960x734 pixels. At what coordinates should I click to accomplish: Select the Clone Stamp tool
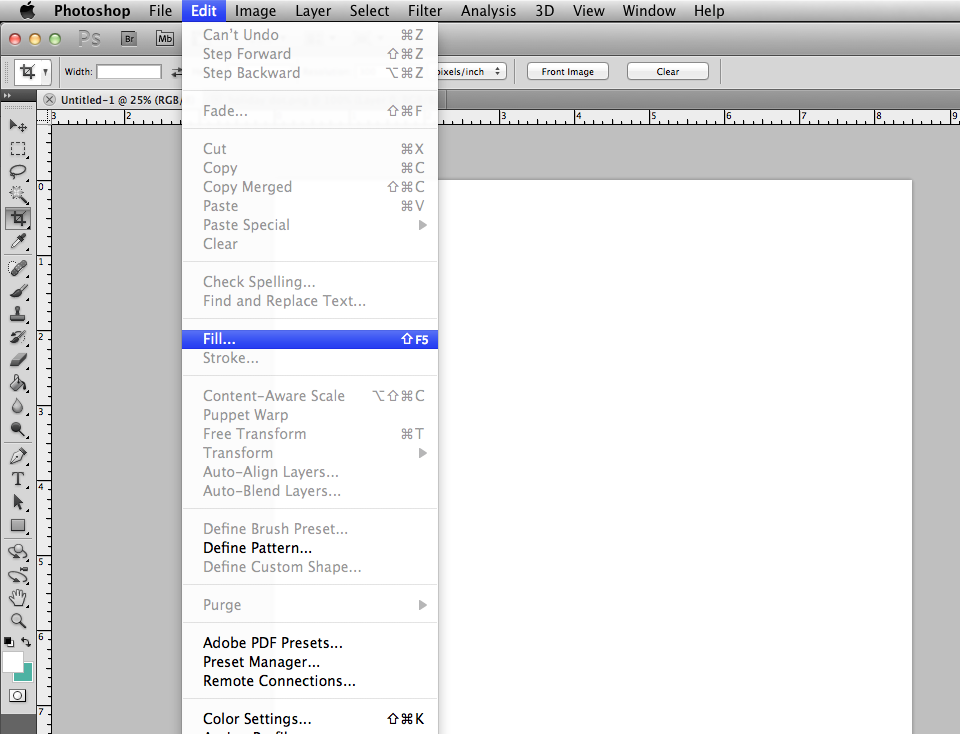[x=18, y=314]
